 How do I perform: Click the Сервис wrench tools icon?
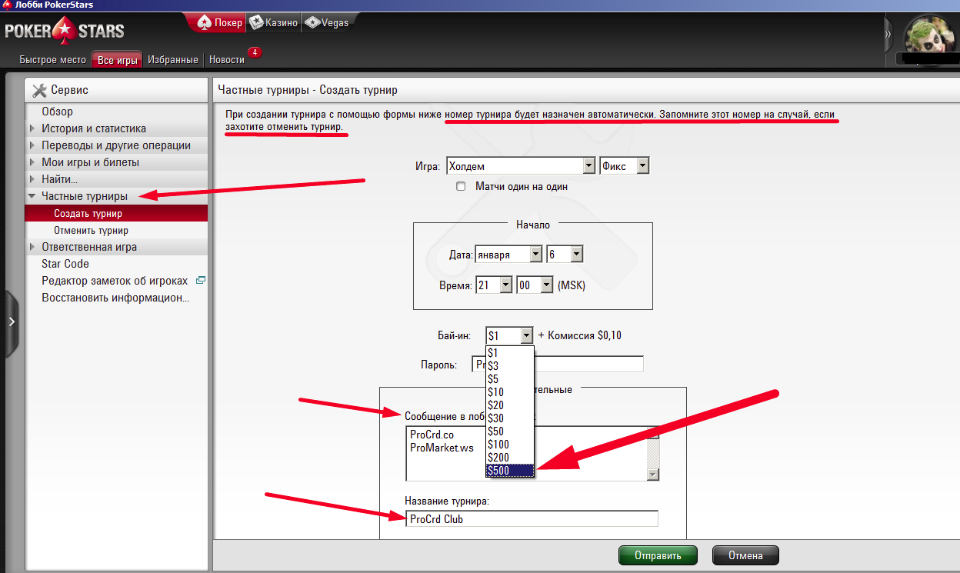[x=39, y=90]
